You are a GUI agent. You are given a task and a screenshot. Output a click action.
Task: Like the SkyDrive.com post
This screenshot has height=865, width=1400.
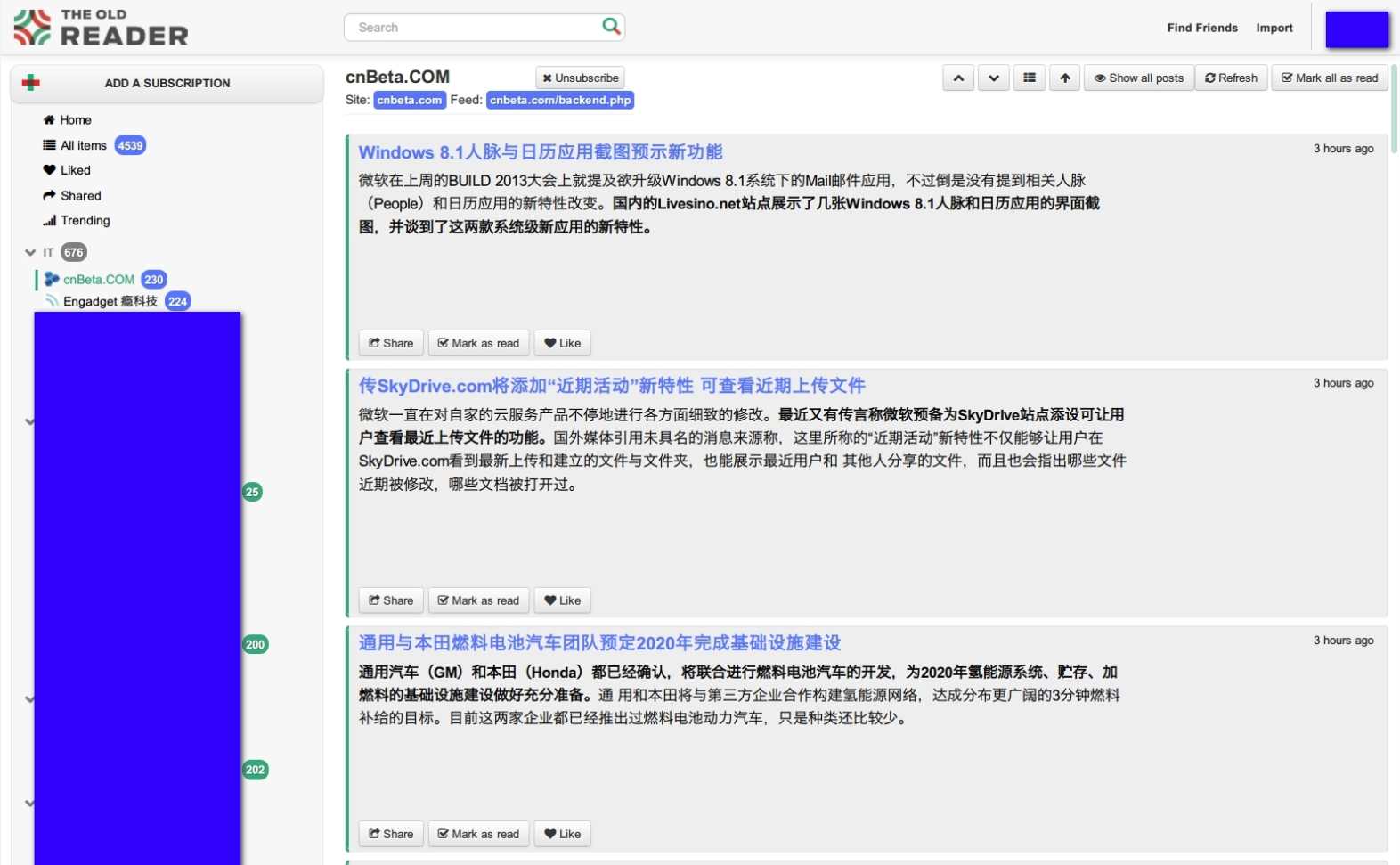click(563, 600)
